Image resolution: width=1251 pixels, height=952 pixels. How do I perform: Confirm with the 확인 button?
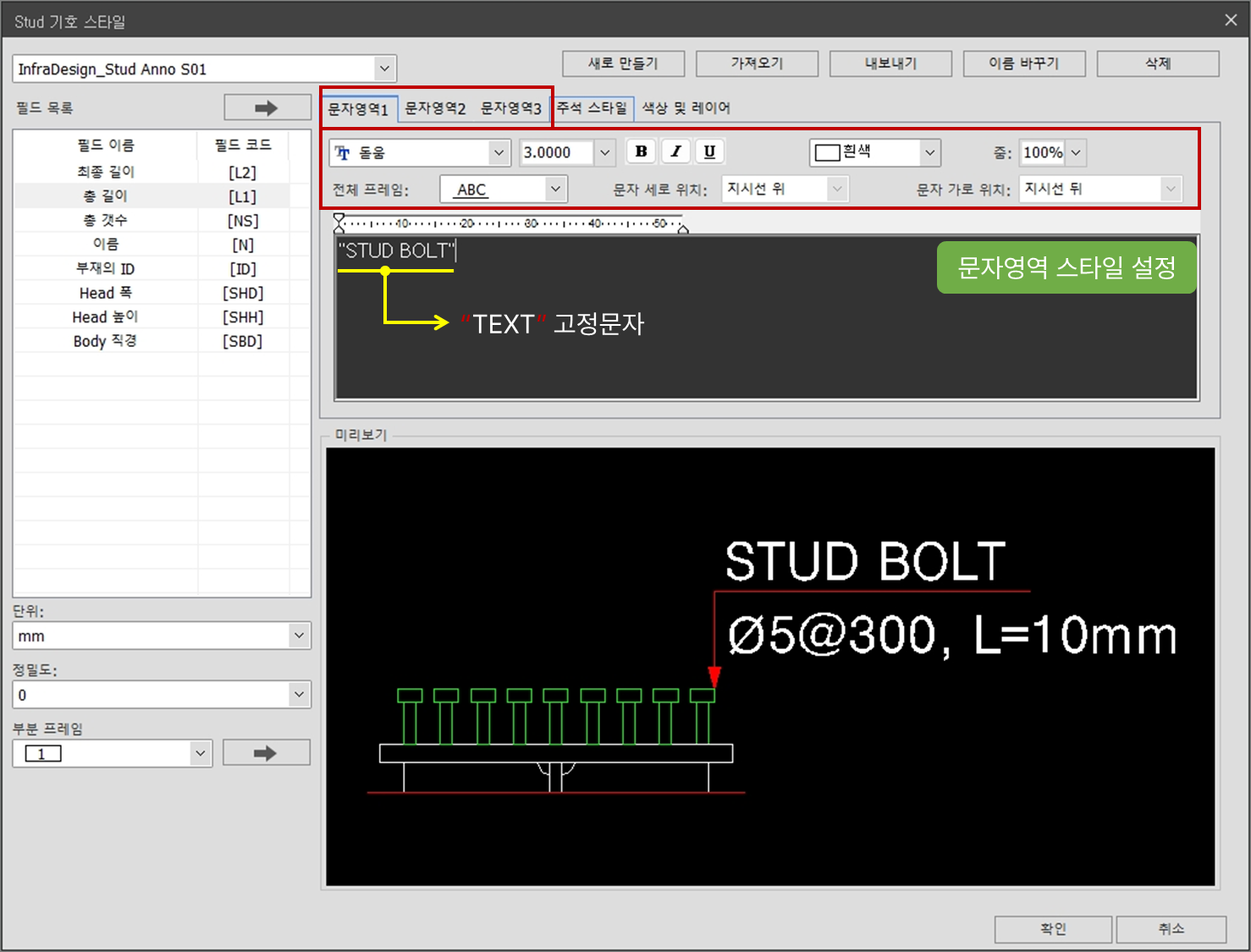click(1053, 929)
